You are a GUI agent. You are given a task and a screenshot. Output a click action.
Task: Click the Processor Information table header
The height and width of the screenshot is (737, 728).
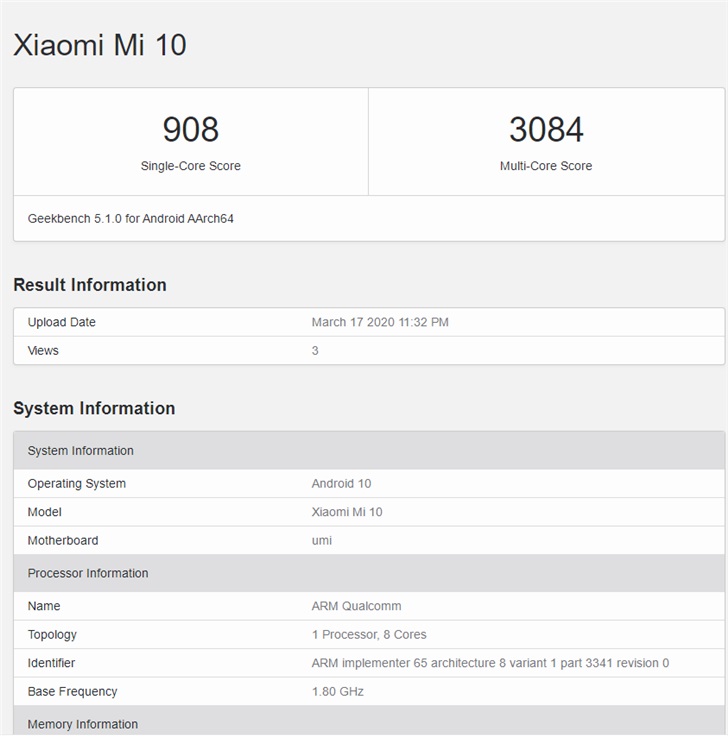pyautogui.click(x=88, y=573)
